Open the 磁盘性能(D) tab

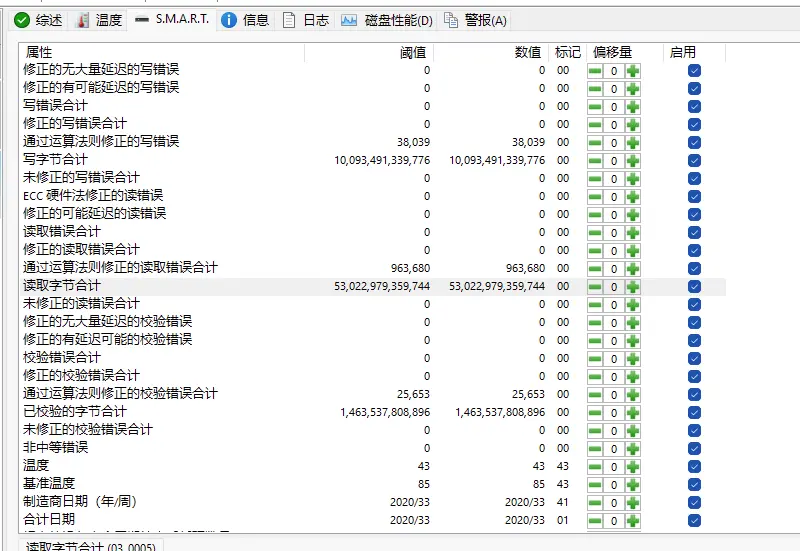386,20
